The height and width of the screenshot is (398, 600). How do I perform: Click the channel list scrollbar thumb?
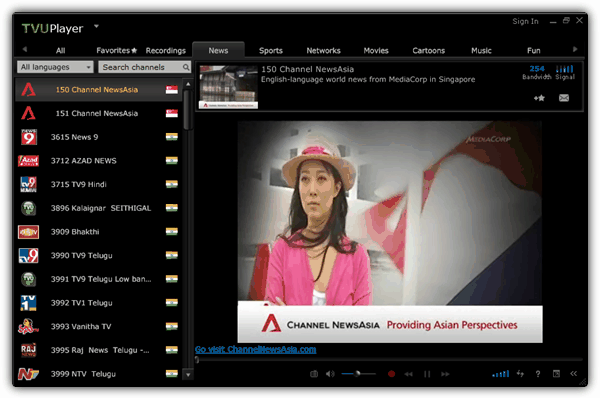[x=188, y=110]
